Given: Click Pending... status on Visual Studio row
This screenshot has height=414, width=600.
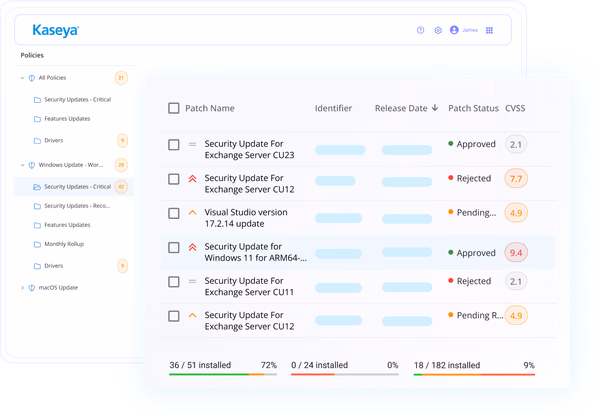Looking at the screenshot, I should (472, 213).
